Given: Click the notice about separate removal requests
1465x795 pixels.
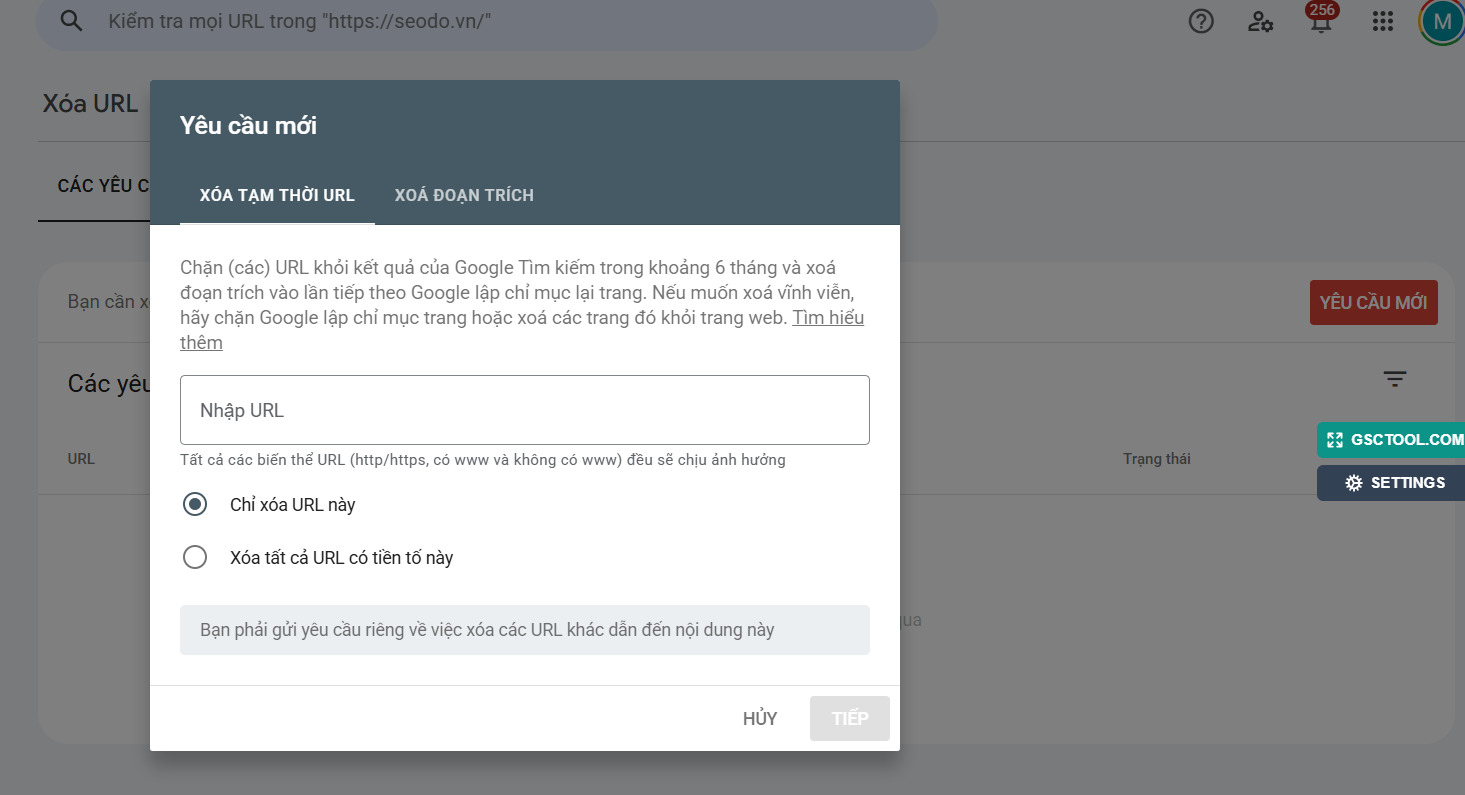Looking at the screenshot, I should tap(525, 630).
